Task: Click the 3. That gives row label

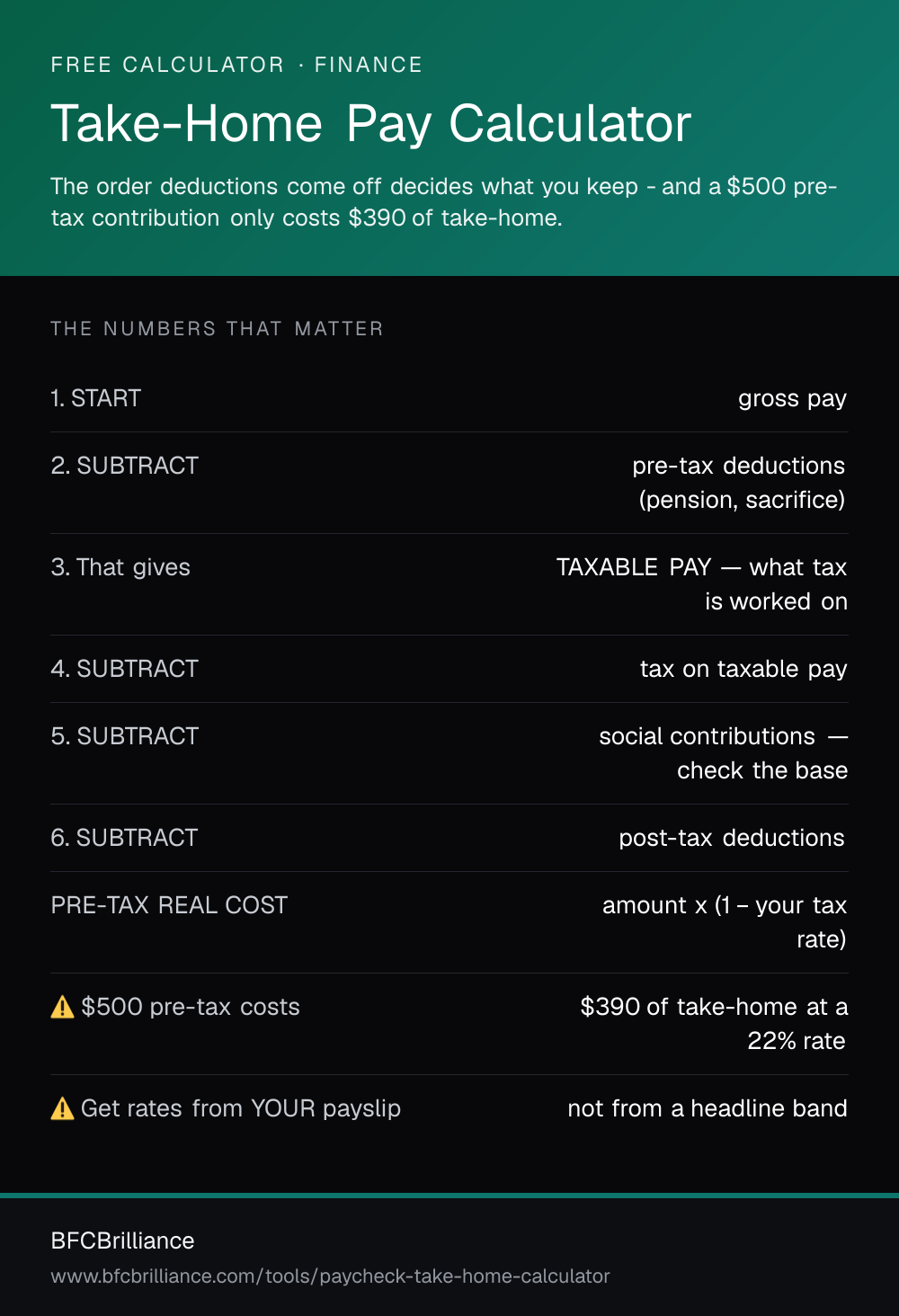Action: coord(120,567)
